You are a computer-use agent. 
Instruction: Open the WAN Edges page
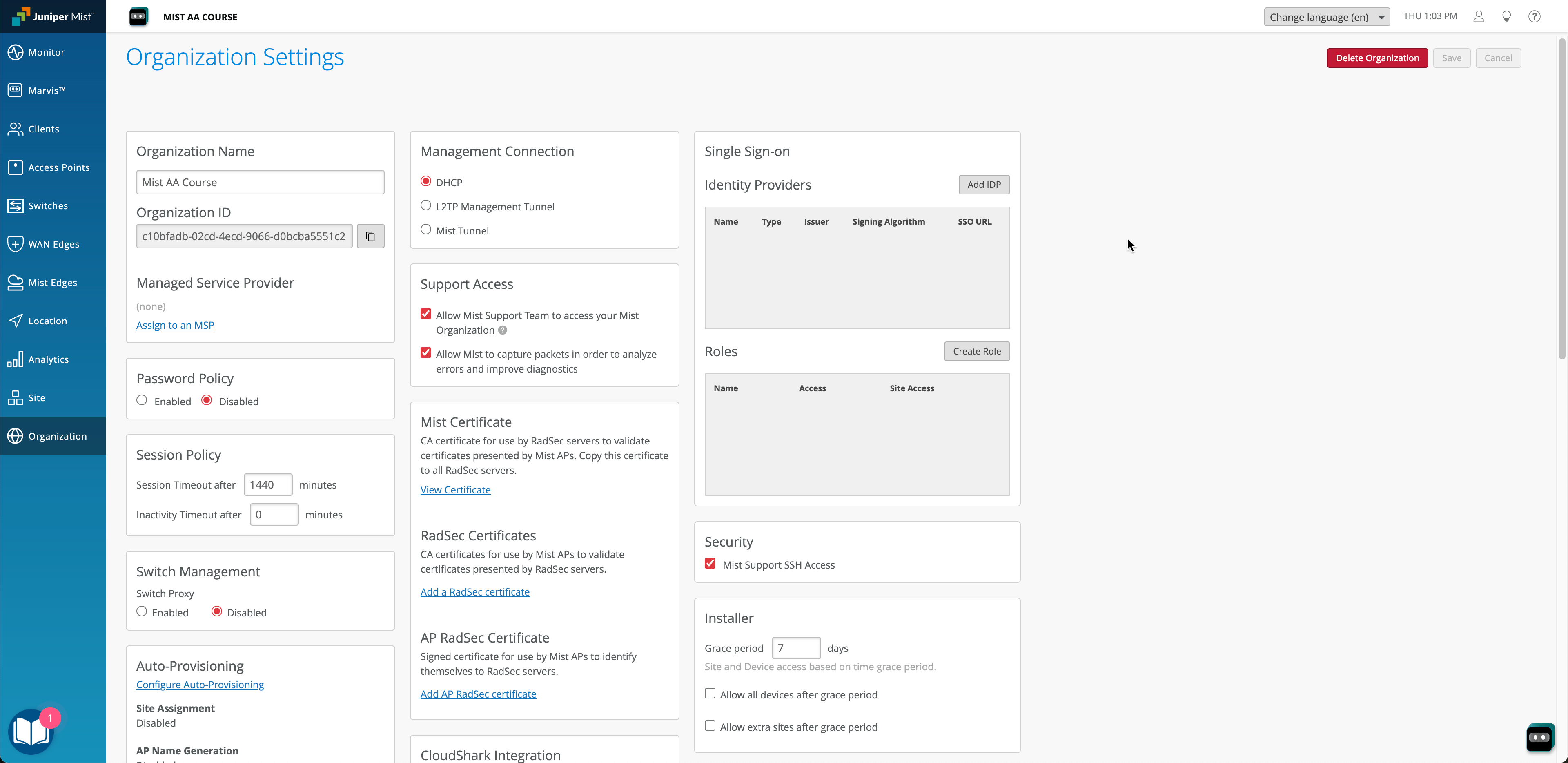[x=53, y=243]
